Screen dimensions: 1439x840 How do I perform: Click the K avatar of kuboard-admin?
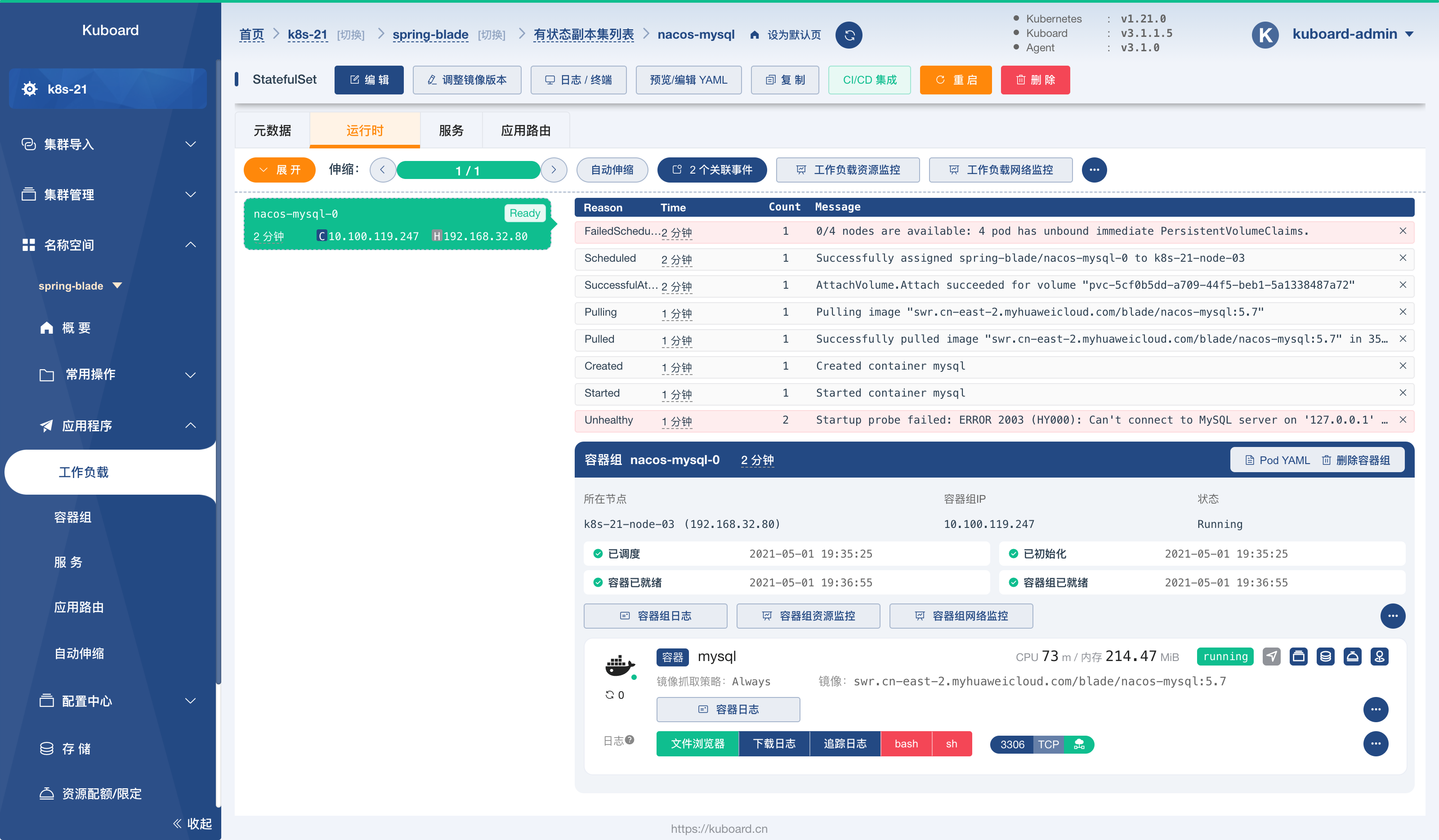1265,35
